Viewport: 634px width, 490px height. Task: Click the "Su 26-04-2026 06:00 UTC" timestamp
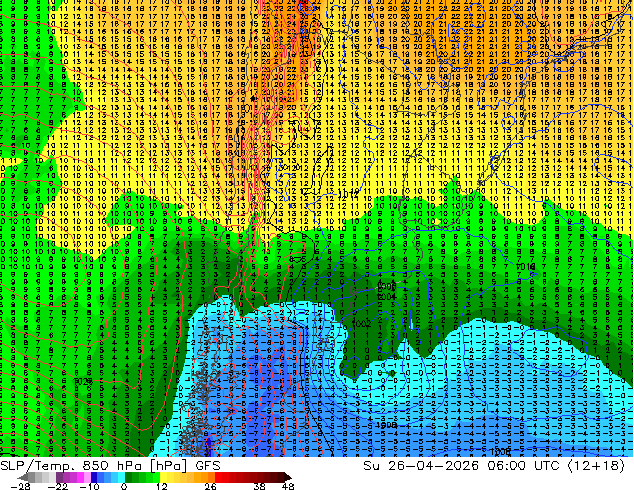coord(461,466)
